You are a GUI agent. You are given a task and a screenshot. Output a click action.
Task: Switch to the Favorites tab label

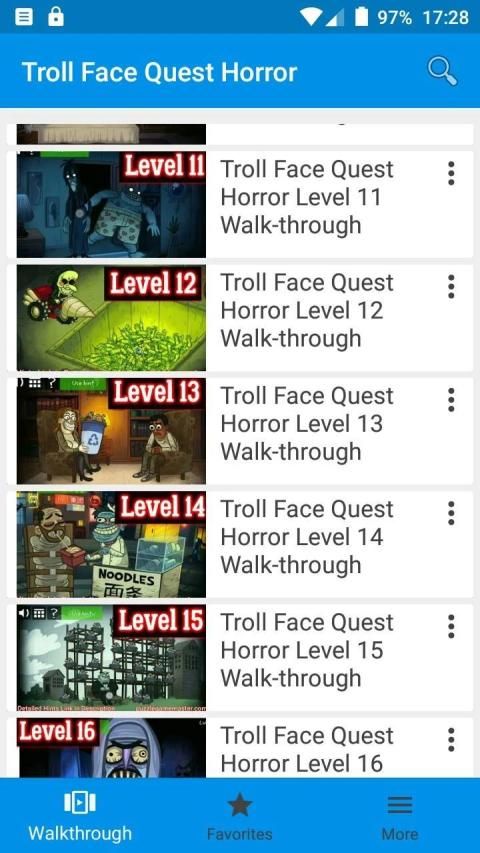coord(239,834)
